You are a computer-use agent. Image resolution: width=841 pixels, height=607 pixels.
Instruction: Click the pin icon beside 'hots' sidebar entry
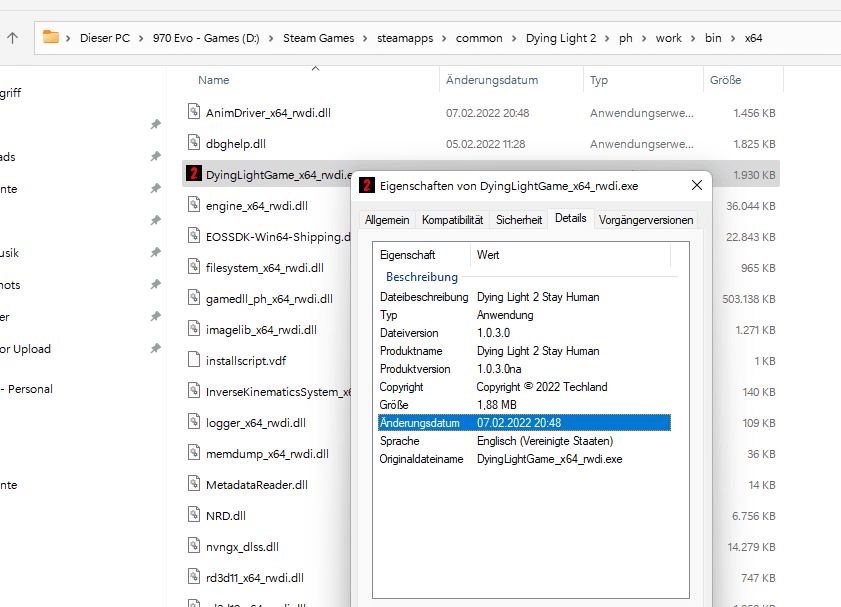(156, 284)
